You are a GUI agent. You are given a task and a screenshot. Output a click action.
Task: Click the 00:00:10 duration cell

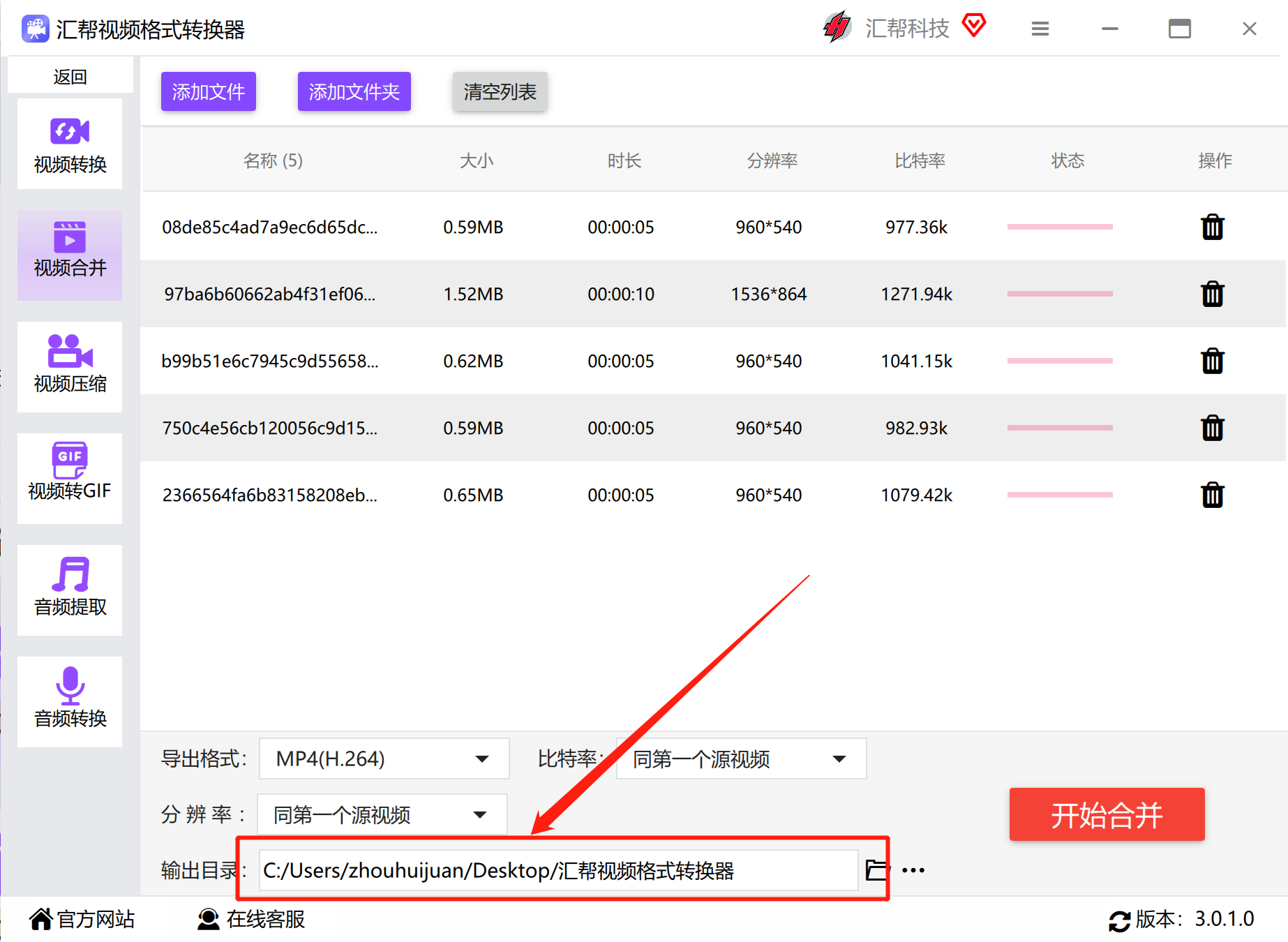(x=621, y=294)
